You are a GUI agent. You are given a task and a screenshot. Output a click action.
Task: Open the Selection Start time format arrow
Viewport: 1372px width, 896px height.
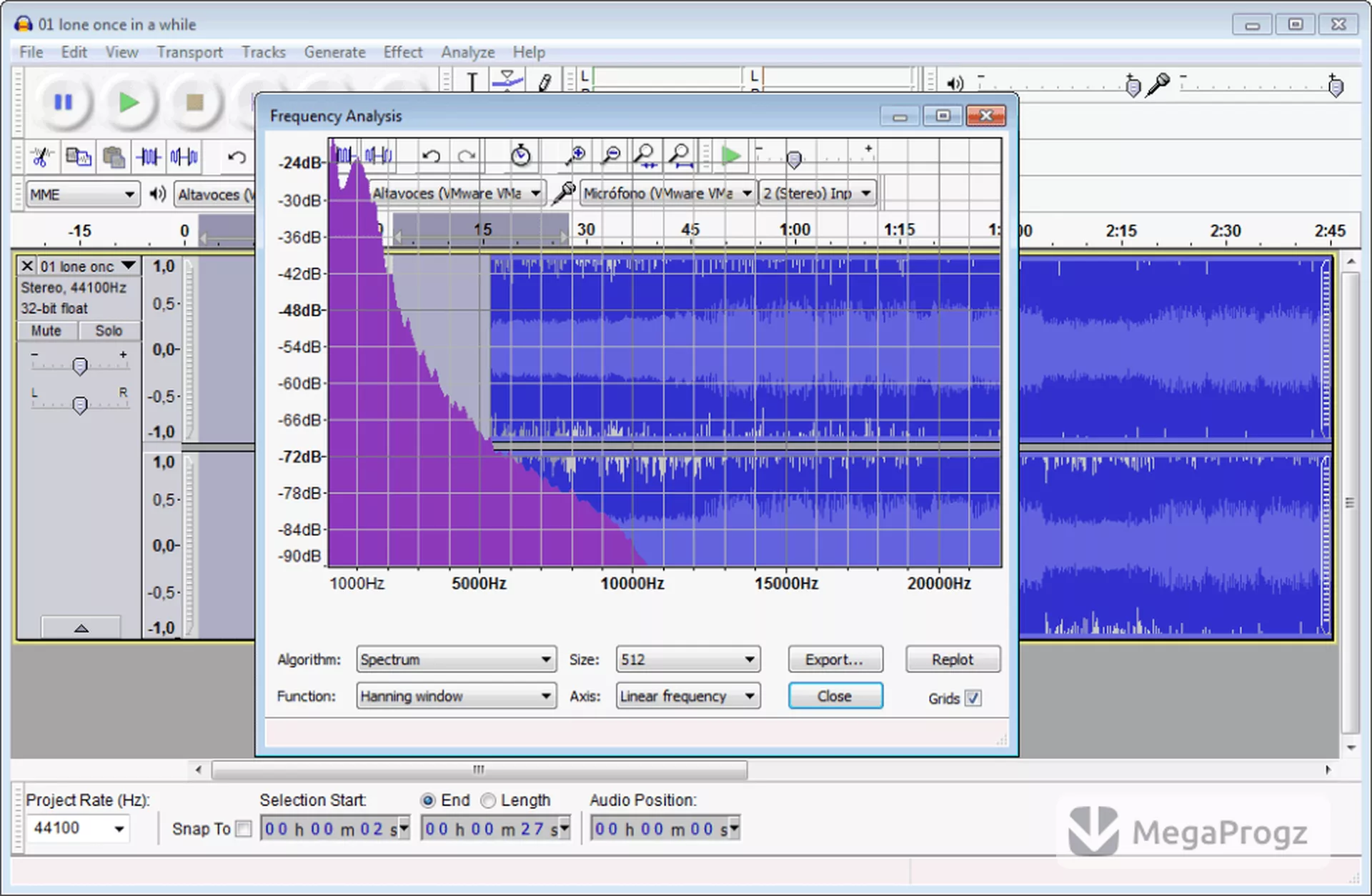(404, 829)
